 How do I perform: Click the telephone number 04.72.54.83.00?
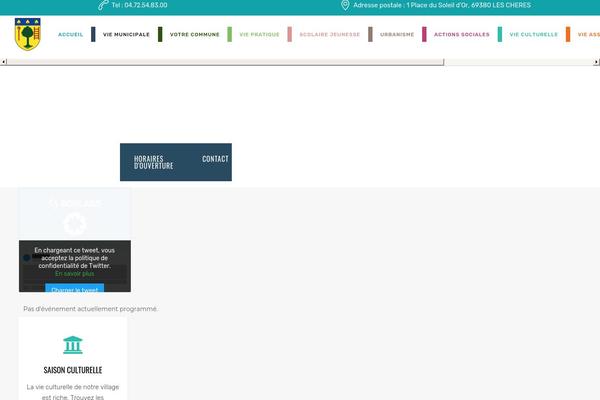point(146,5)
